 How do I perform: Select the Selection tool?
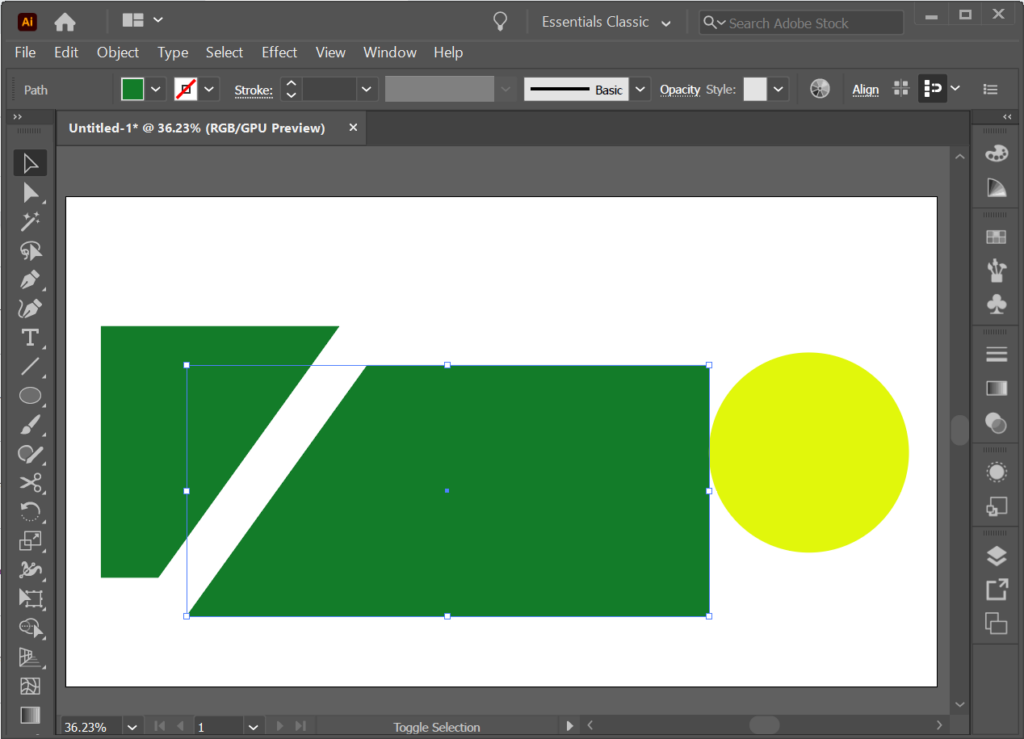(30, 162)
